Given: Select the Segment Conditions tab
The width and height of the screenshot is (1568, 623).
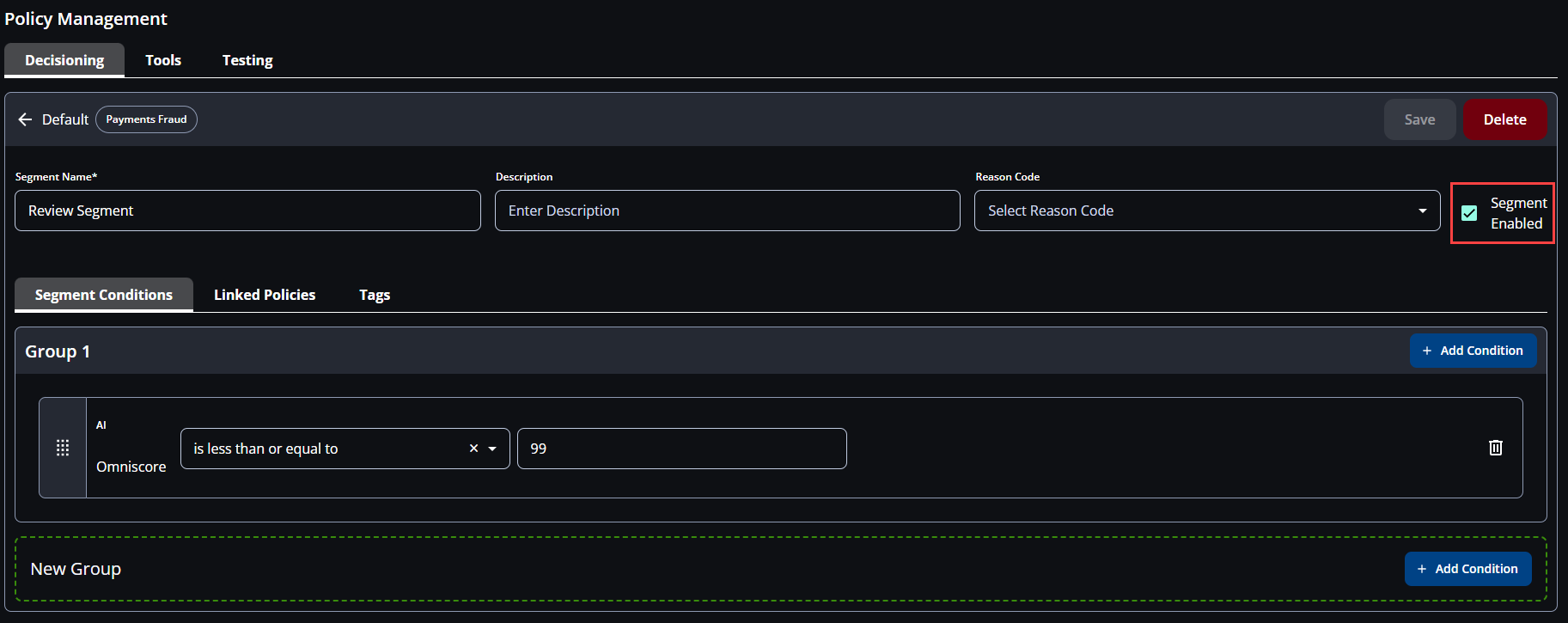Looking at the screenshot, I should (104, 295).
